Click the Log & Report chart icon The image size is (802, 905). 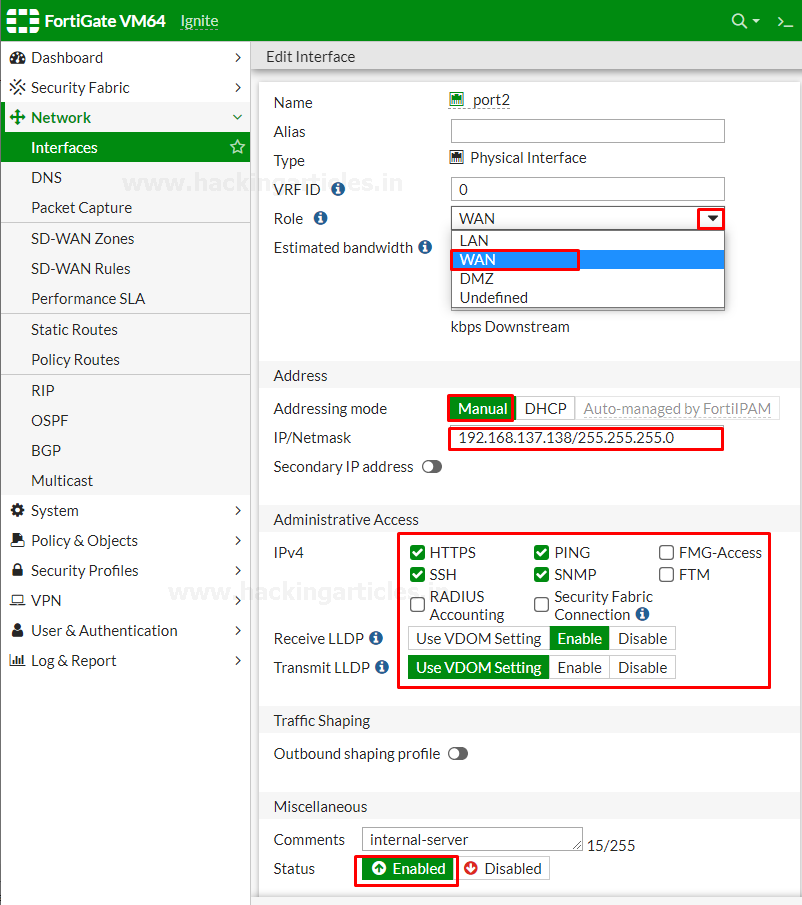(x=18, y=660)
